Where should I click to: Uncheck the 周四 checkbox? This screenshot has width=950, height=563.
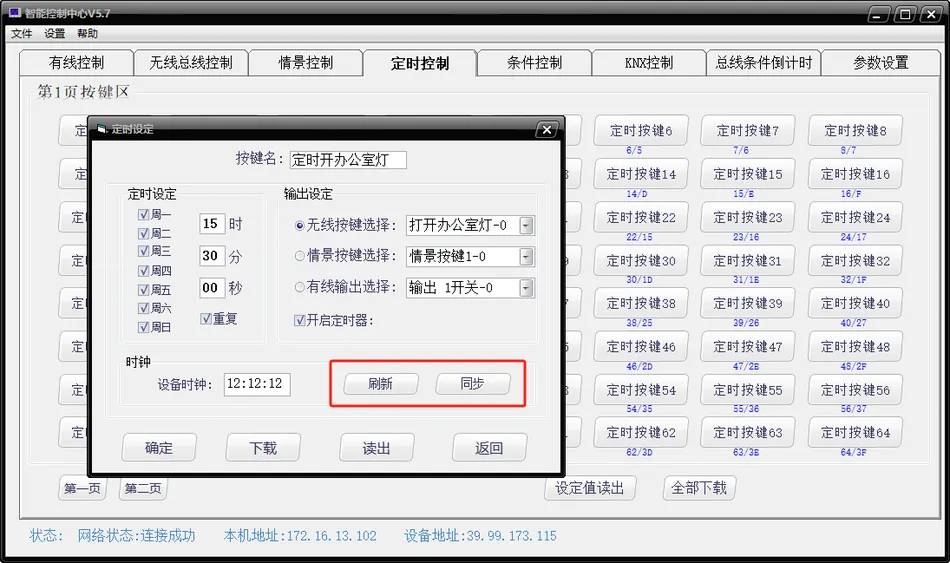[x=144, y=270]
